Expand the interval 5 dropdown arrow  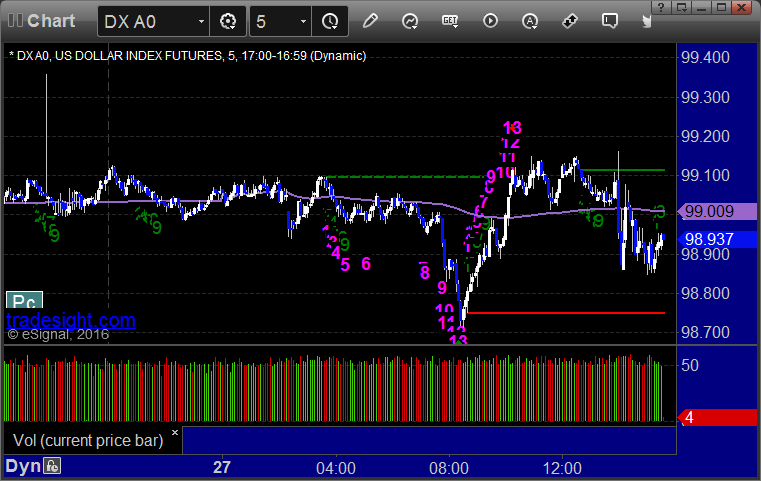point(303,21)
